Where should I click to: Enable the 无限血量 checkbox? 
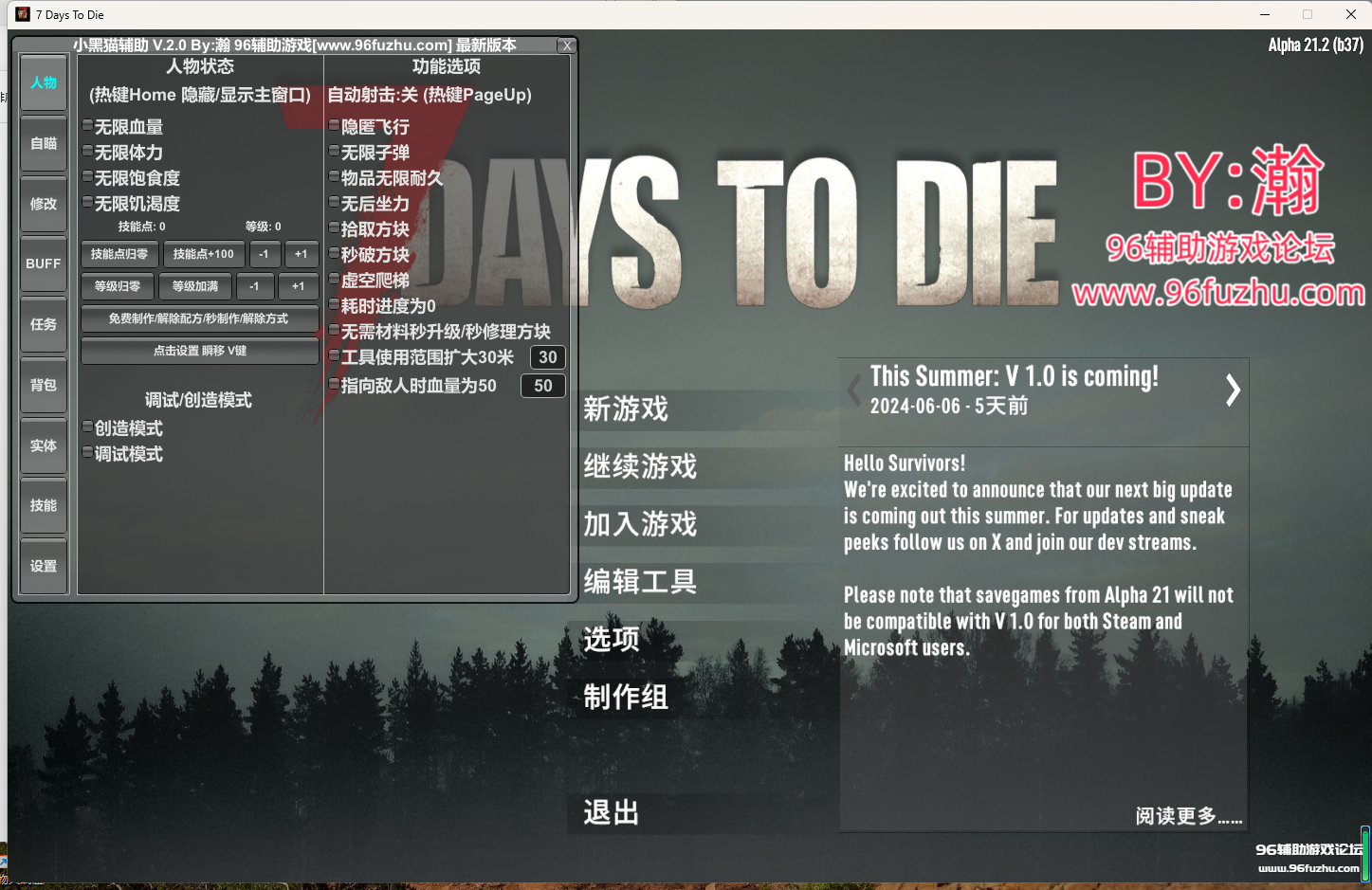pos(88,126)
